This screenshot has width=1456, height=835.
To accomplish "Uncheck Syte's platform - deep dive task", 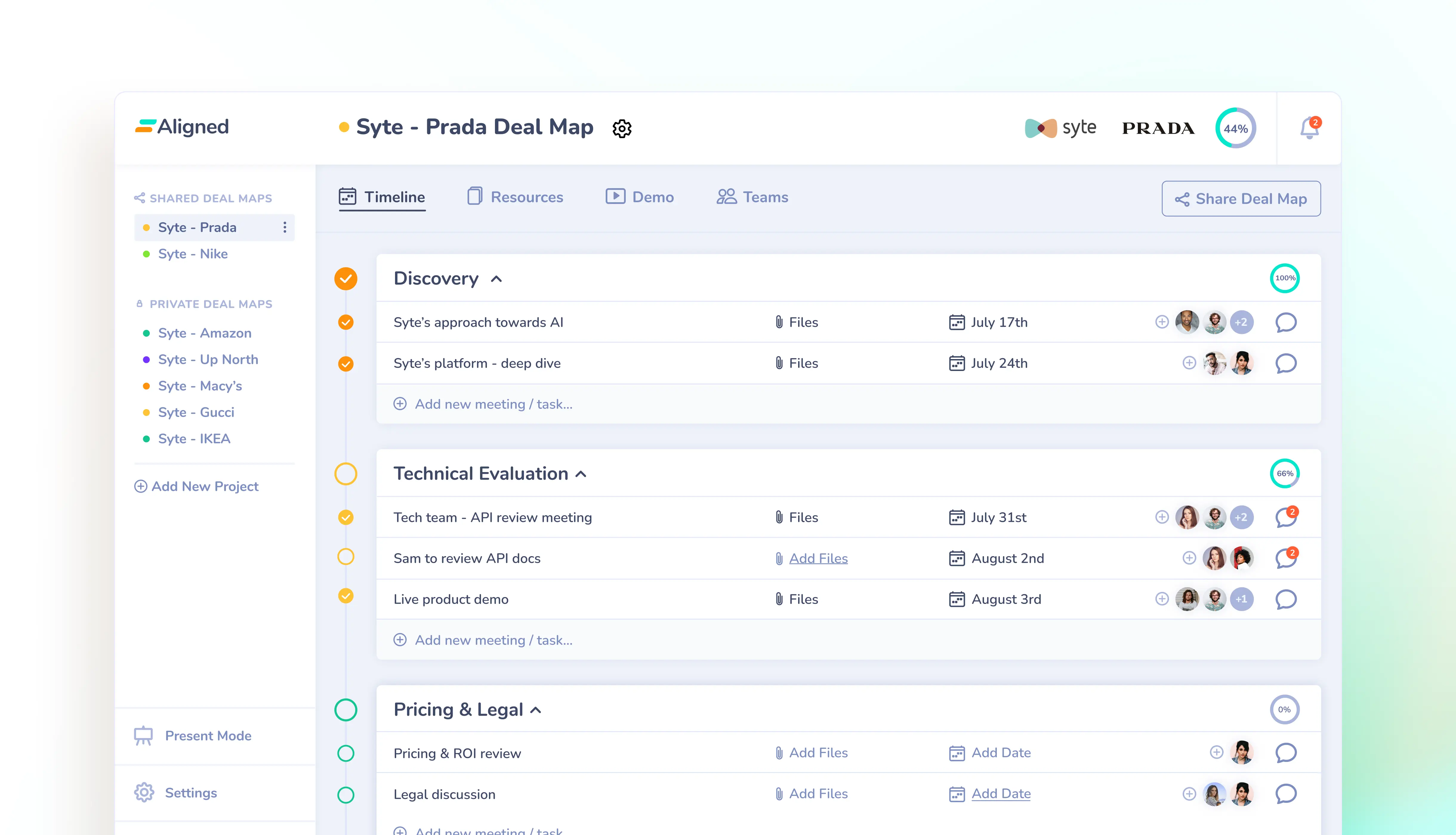I will coord(346,364).
